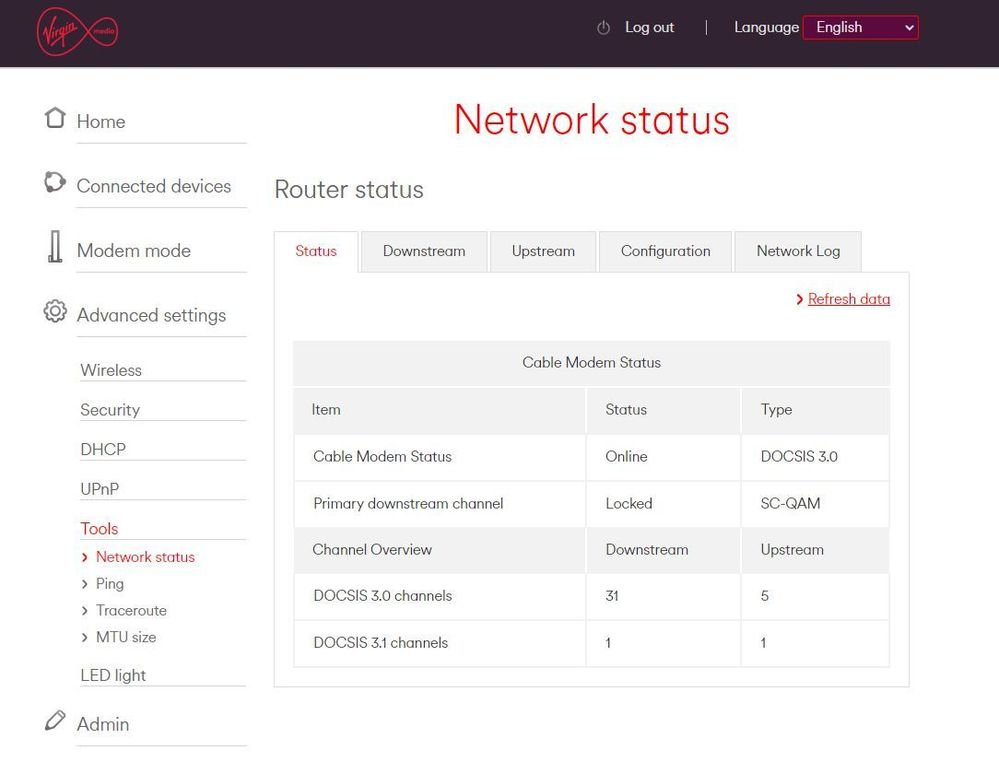Open Wireless settings
Image resolution: width=999 pixels, height=784 pixels.
point(111,370)
